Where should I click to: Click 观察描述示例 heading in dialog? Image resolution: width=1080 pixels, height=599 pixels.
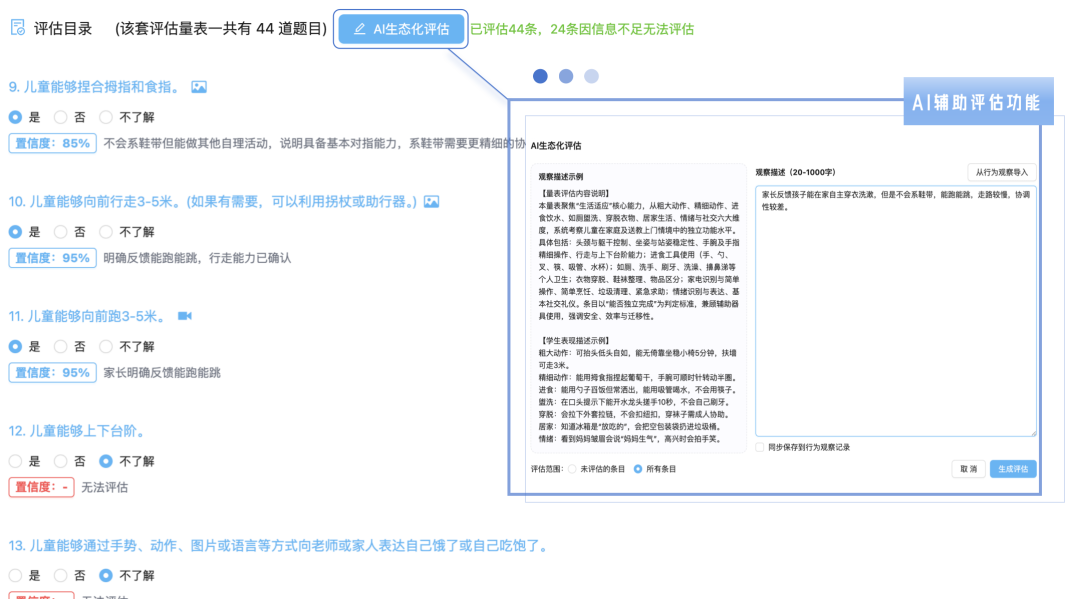click(561, 177)
